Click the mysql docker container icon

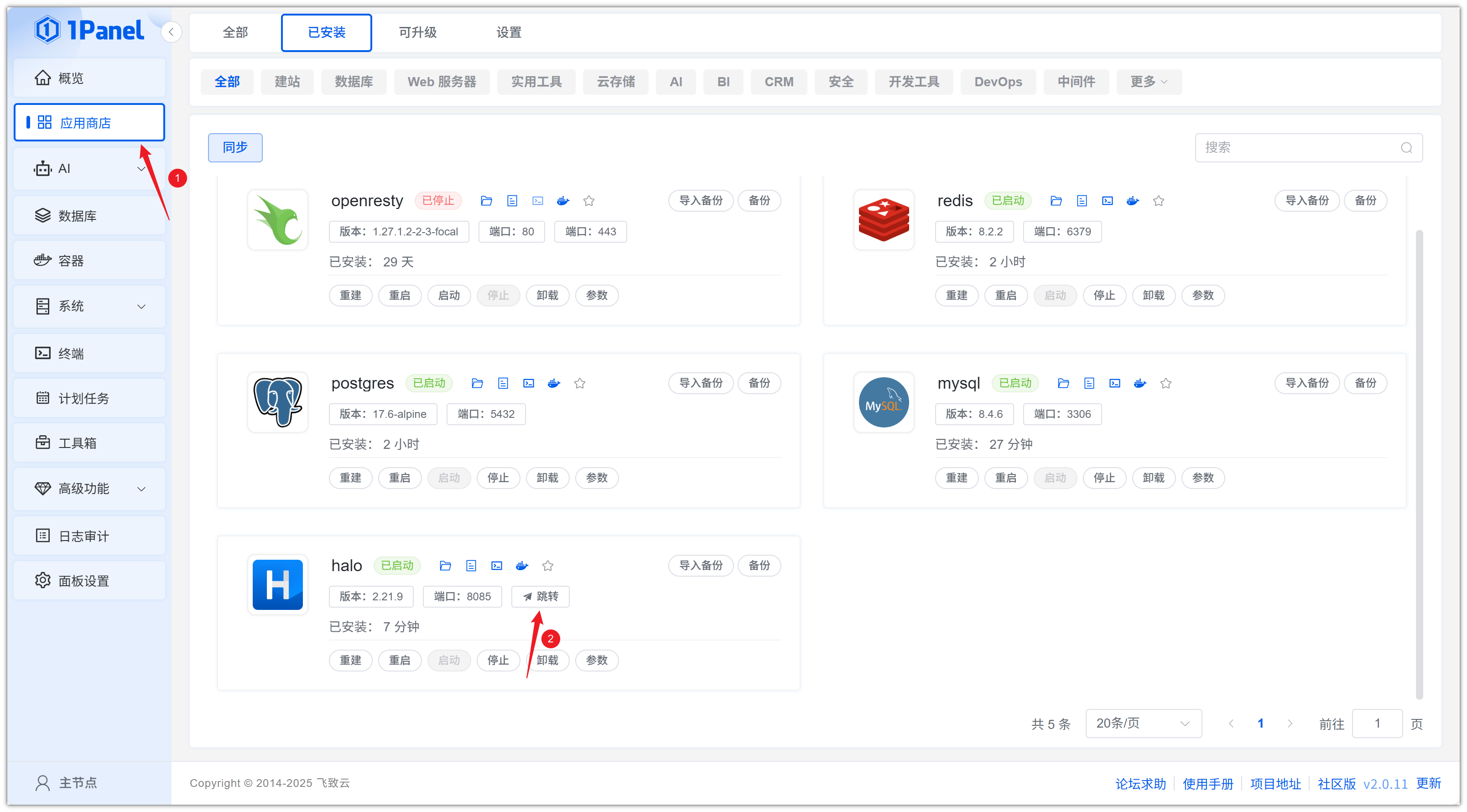1139,383
